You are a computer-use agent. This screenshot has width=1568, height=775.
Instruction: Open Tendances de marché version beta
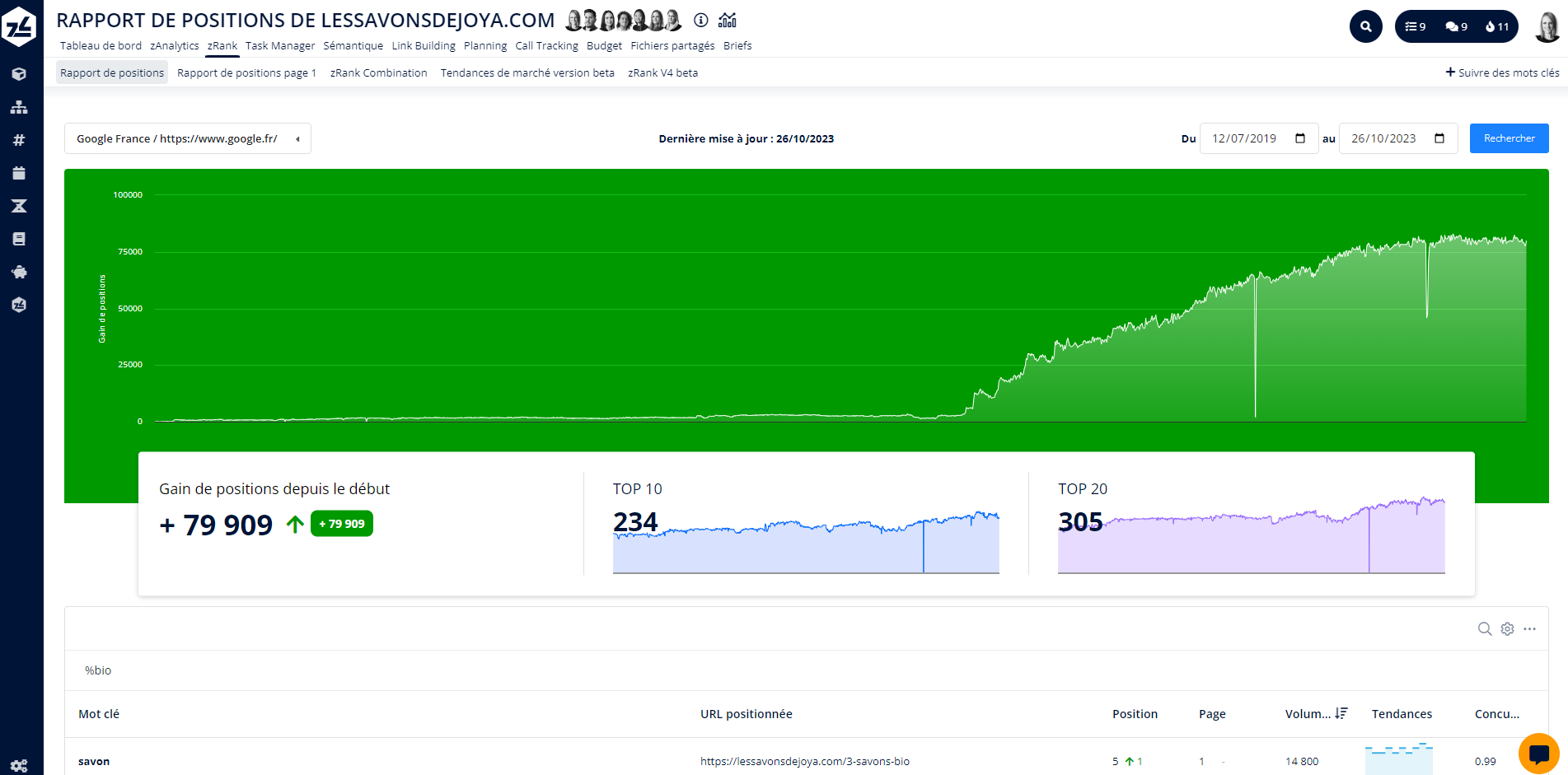pos(527,72)
